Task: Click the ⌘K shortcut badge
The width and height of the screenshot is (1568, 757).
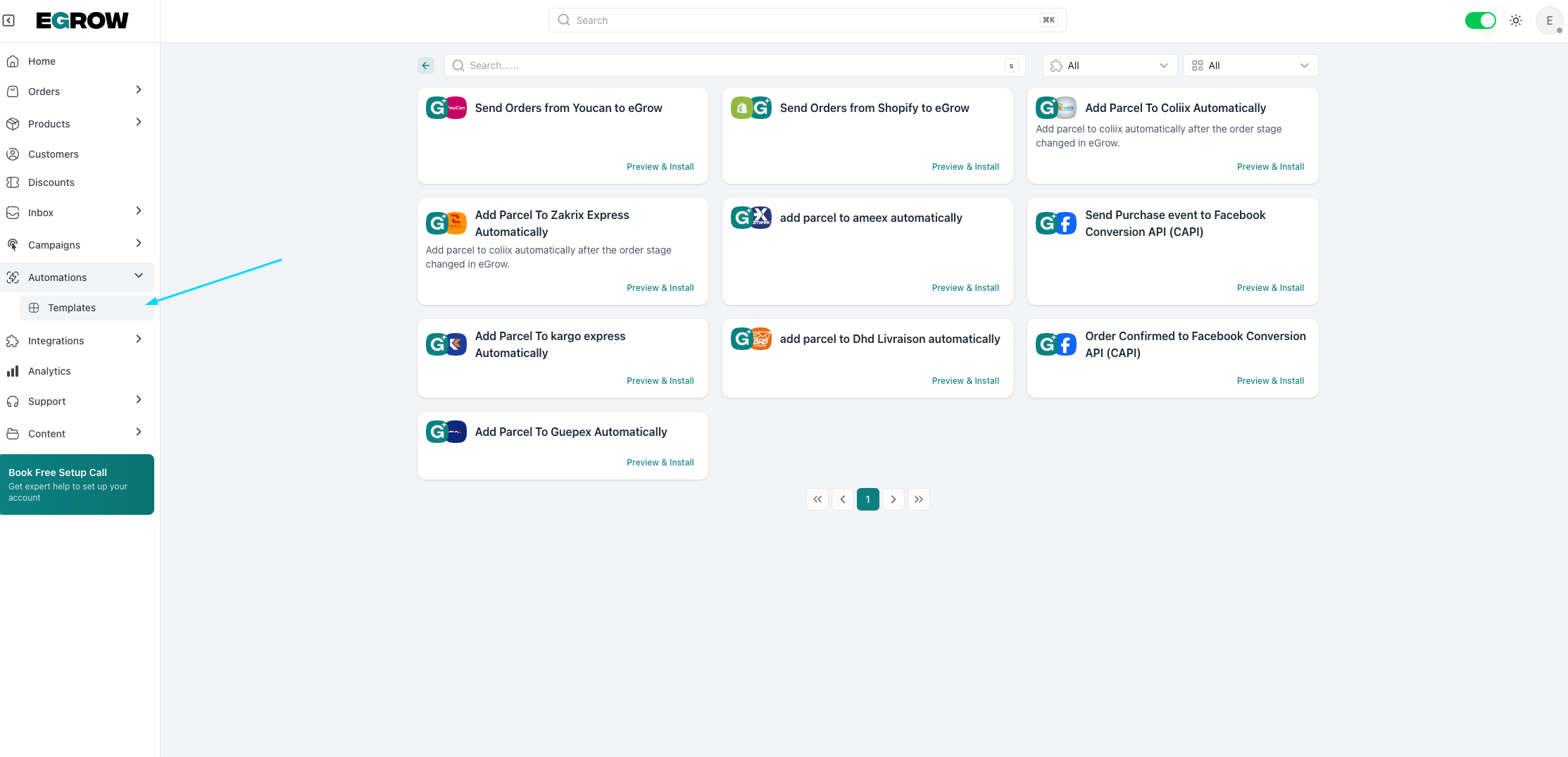Action: coord(1048,20)
